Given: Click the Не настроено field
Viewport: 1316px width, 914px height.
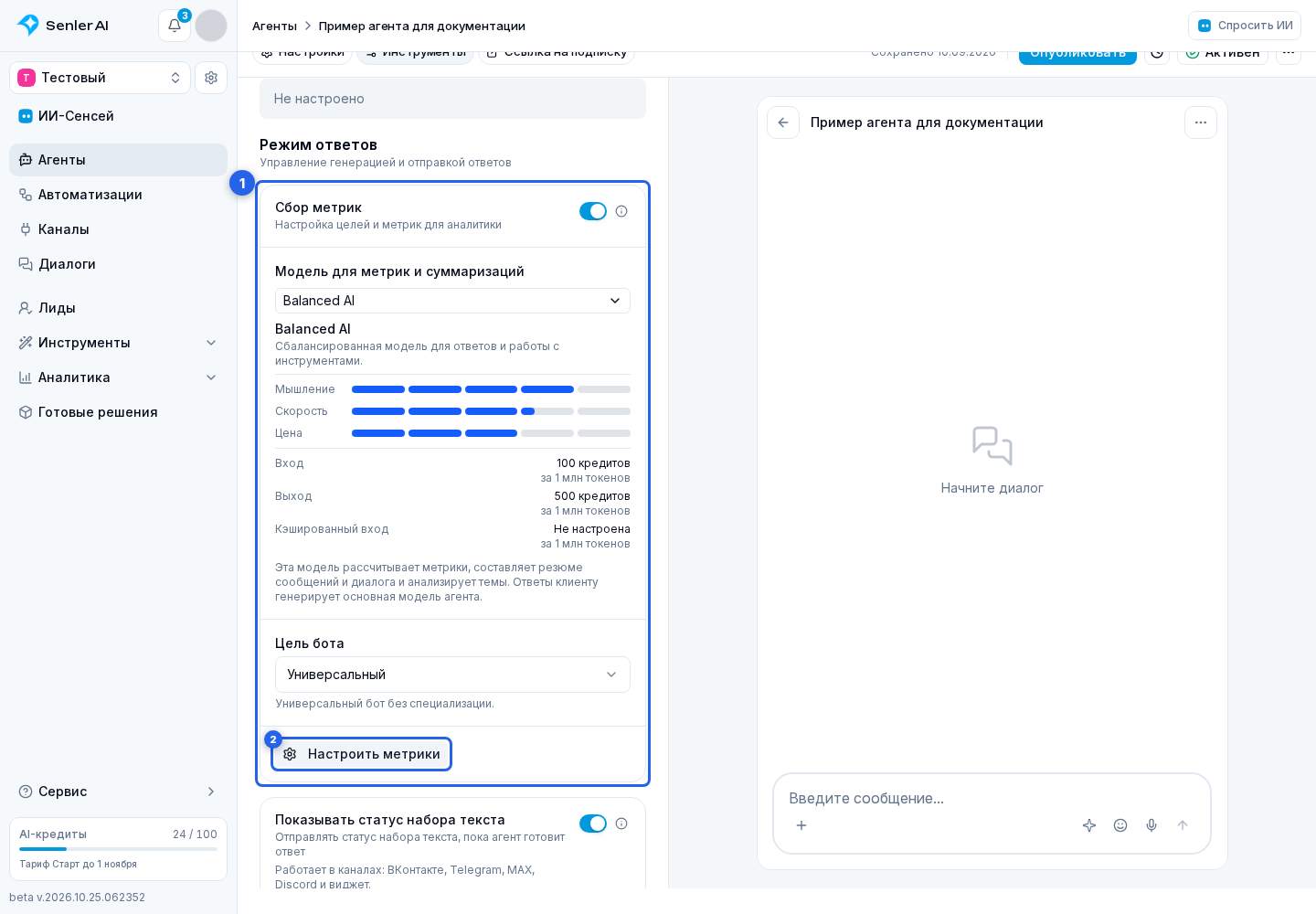Looking at the screenshot, I should (452, 99).
